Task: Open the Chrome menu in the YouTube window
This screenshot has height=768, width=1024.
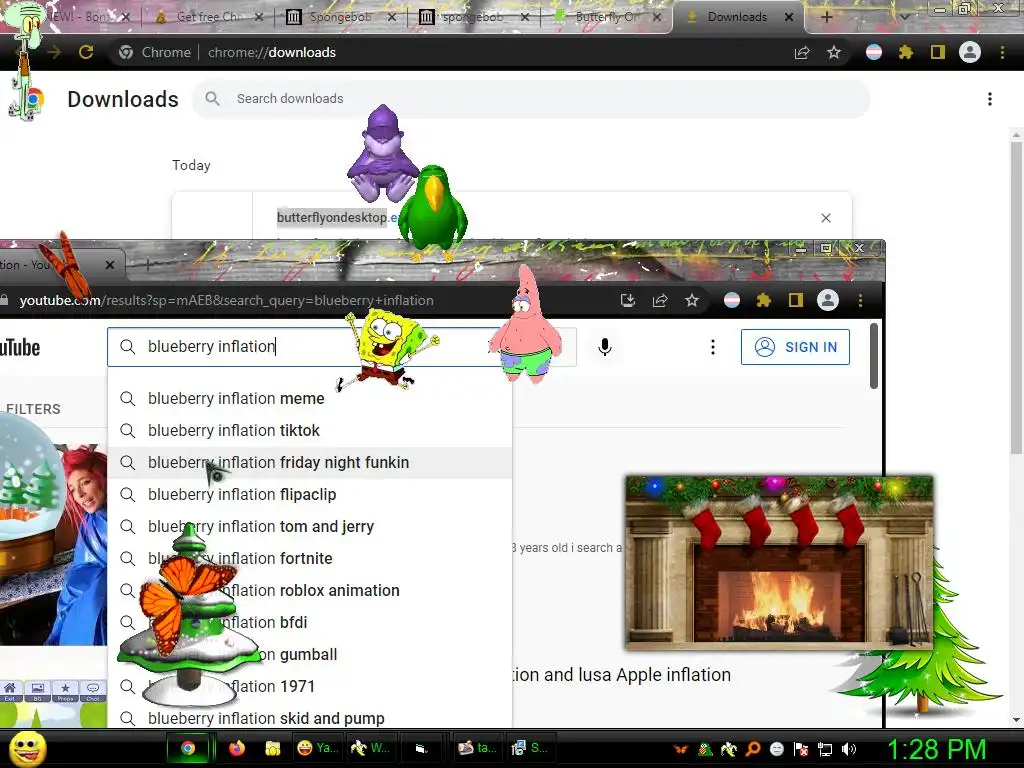Action: (x=860, y=300)
